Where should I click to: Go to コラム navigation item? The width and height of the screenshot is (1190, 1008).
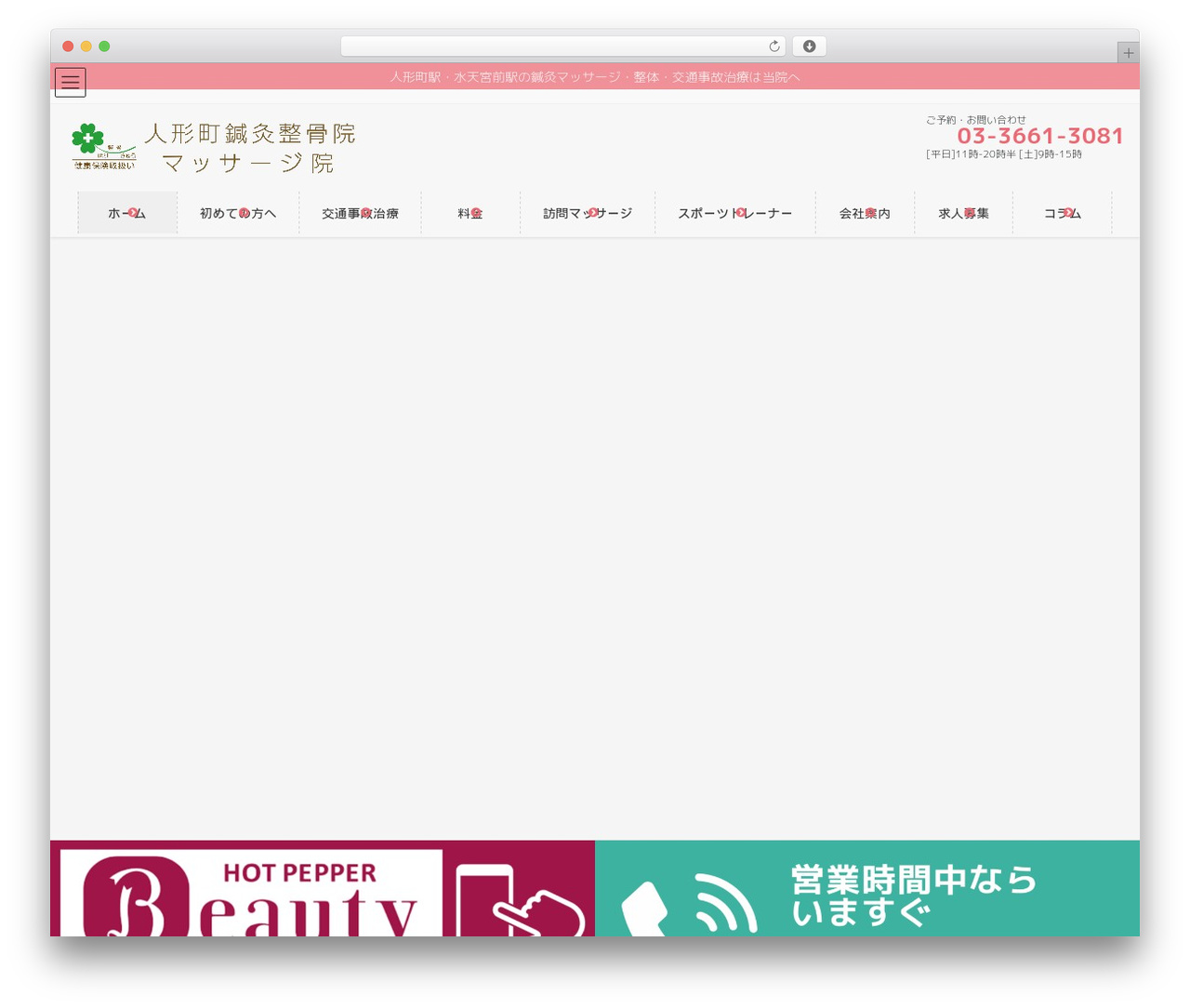point(1063,213)
